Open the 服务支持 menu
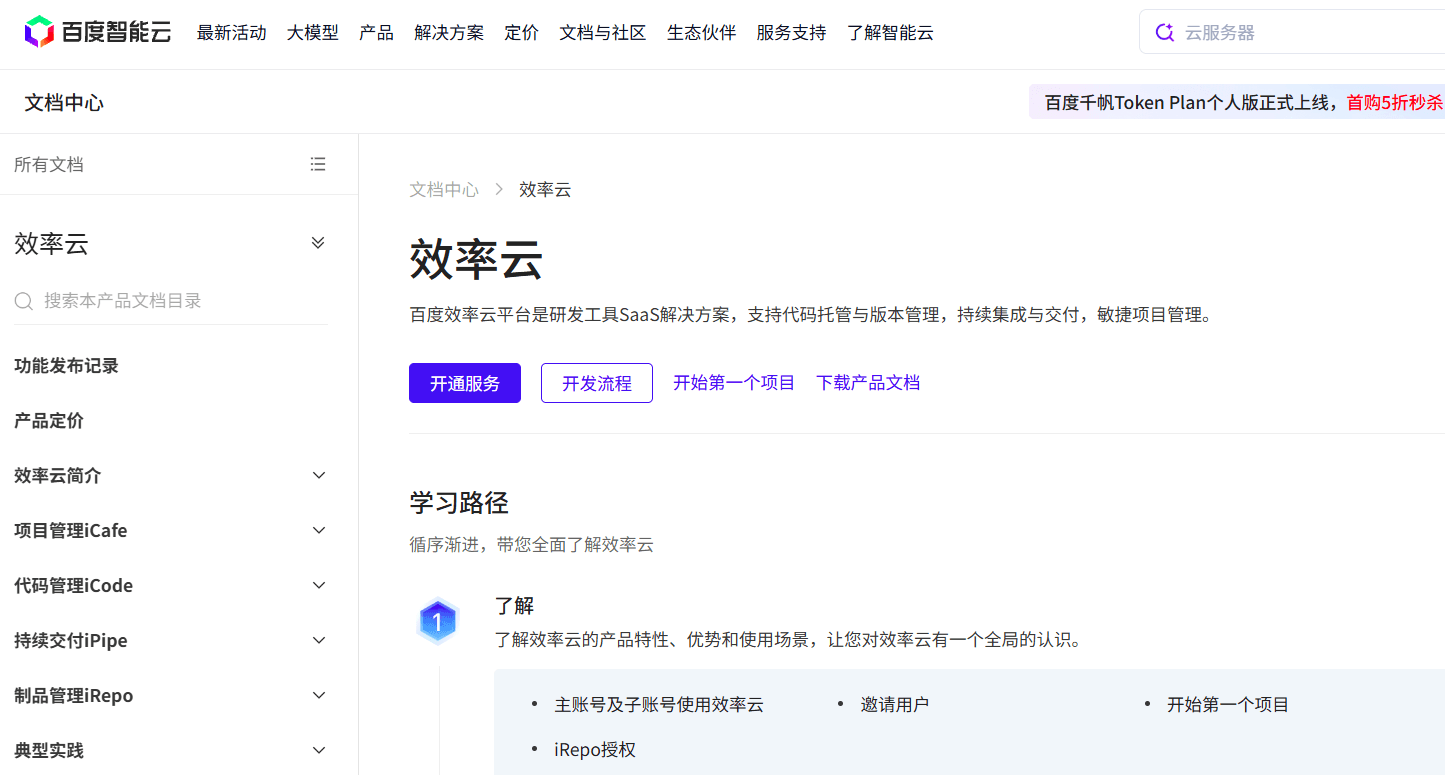This screenshot has width=1445, height=775. click(x=792, y=33)
